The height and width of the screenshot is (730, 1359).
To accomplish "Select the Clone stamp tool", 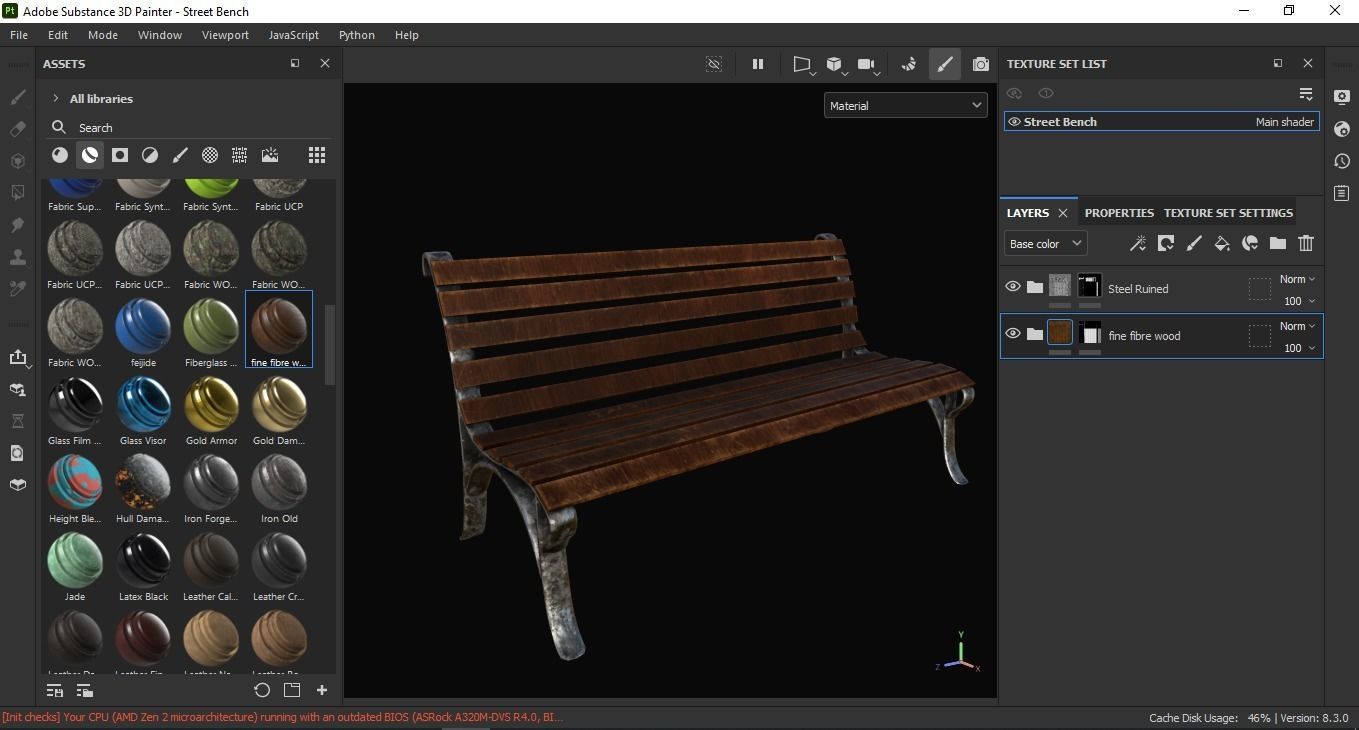I will [x=17, y=257].
